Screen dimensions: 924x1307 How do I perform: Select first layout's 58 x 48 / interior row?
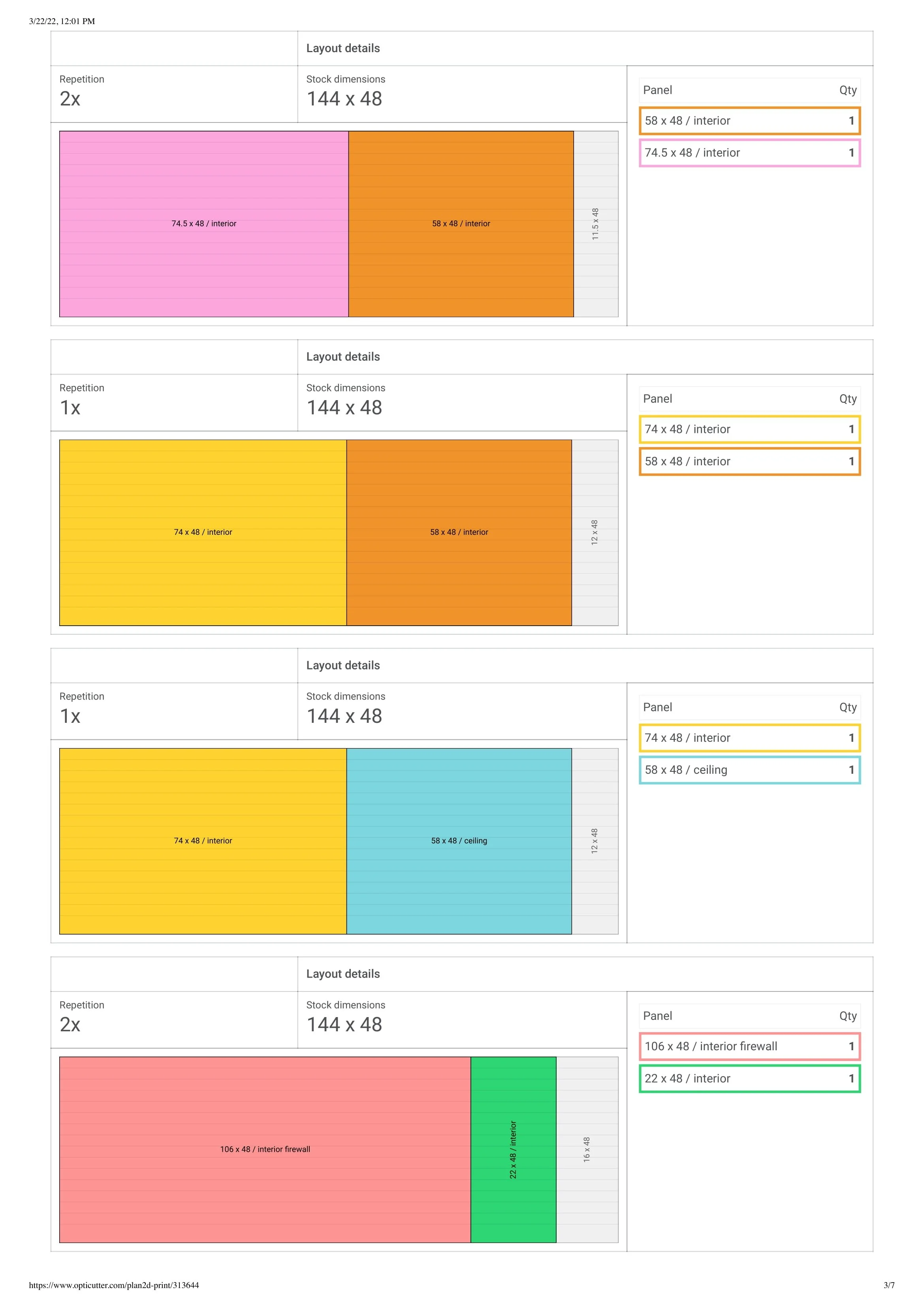[x=749, y=121]
